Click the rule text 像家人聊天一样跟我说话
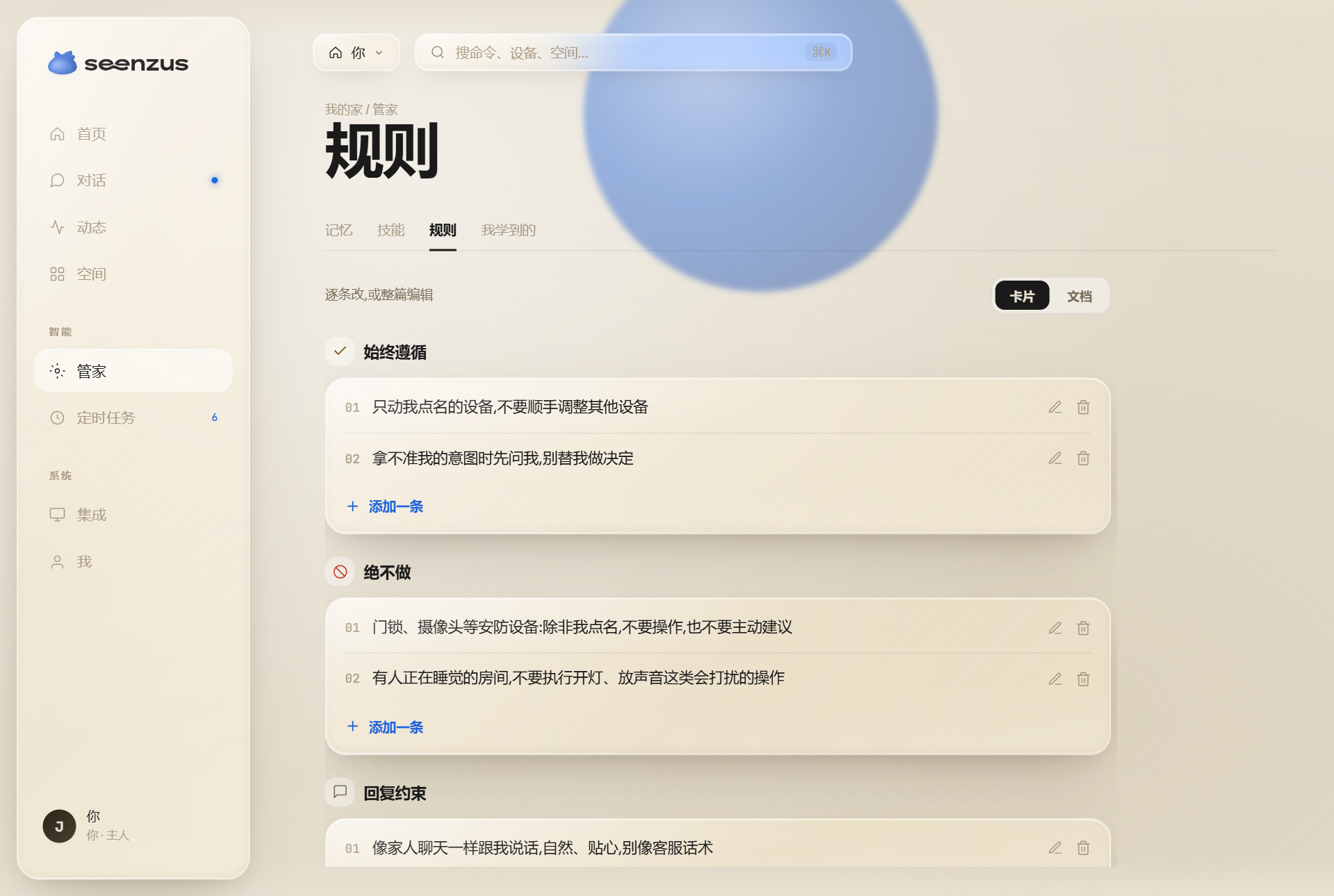 tap(542, 847)
